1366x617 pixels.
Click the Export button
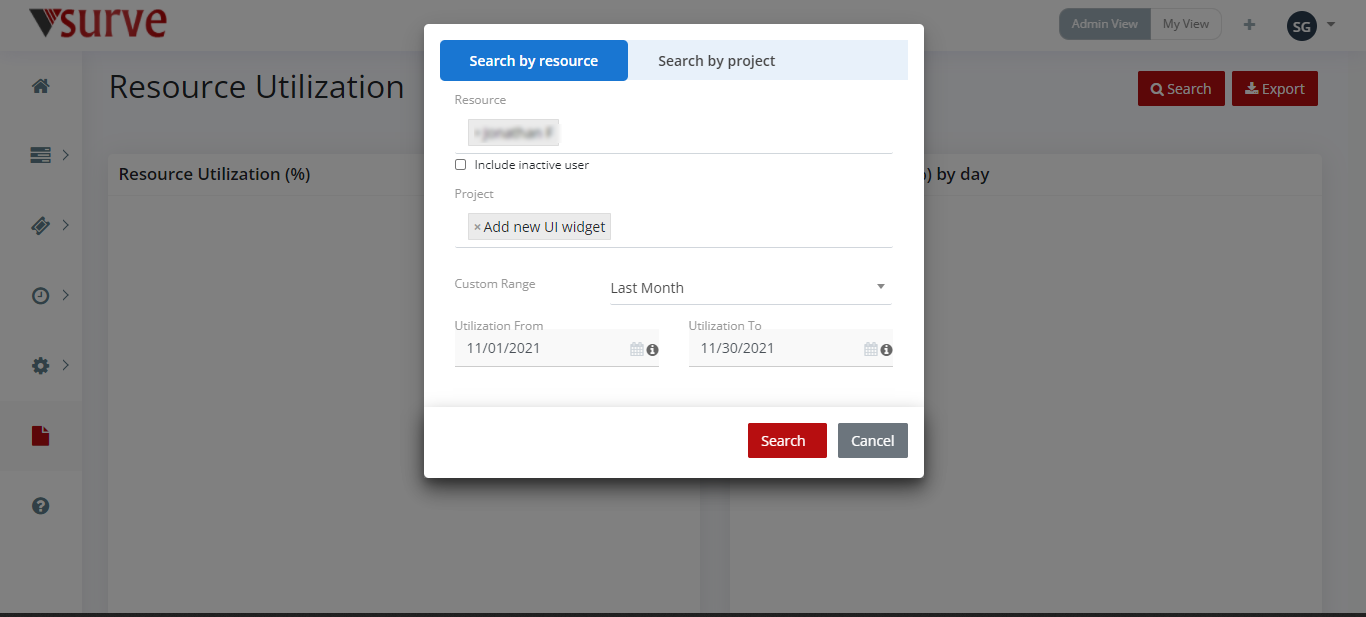tap(1275, 89)
